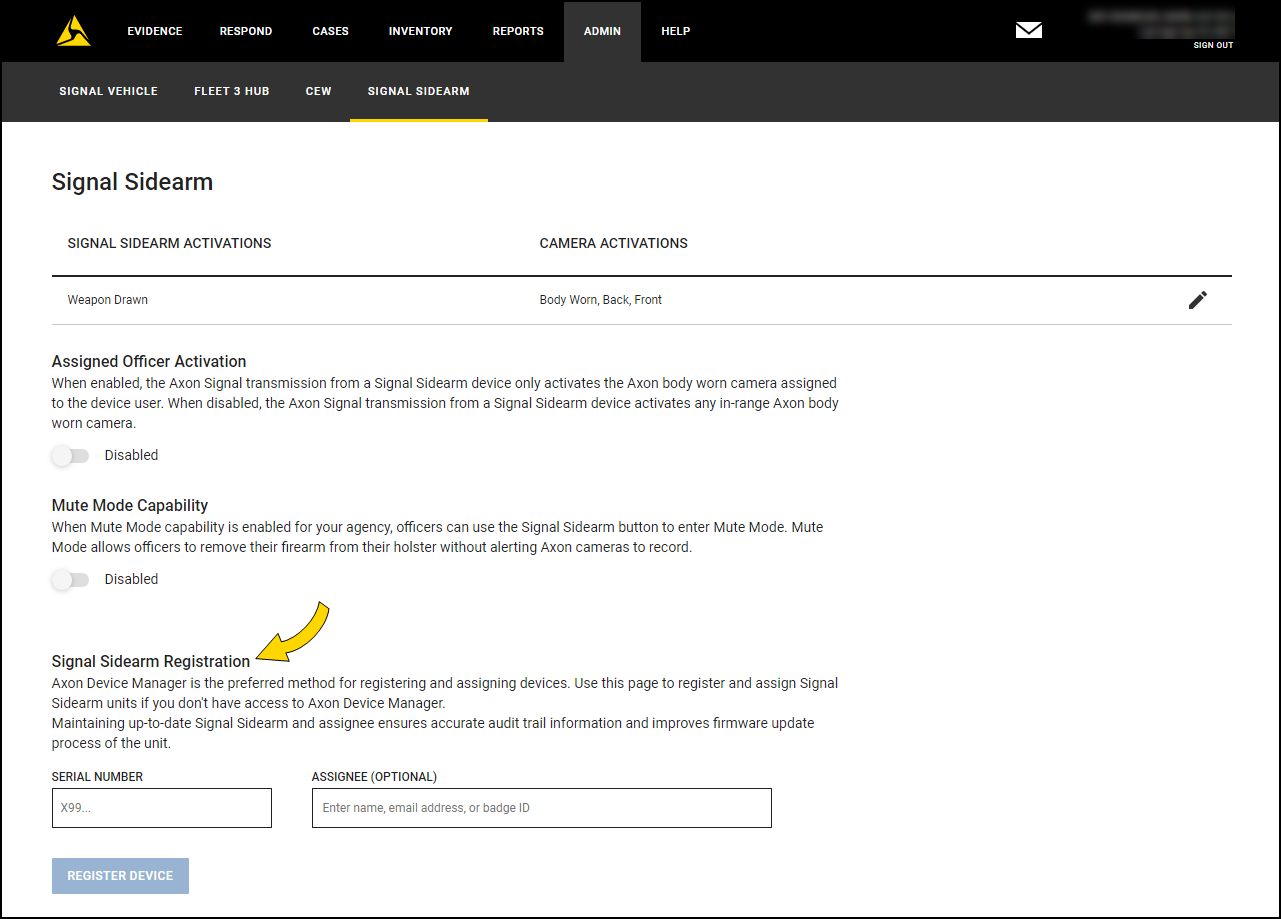Switch to the Fleet 3 Hub tab

click(231, 91)
